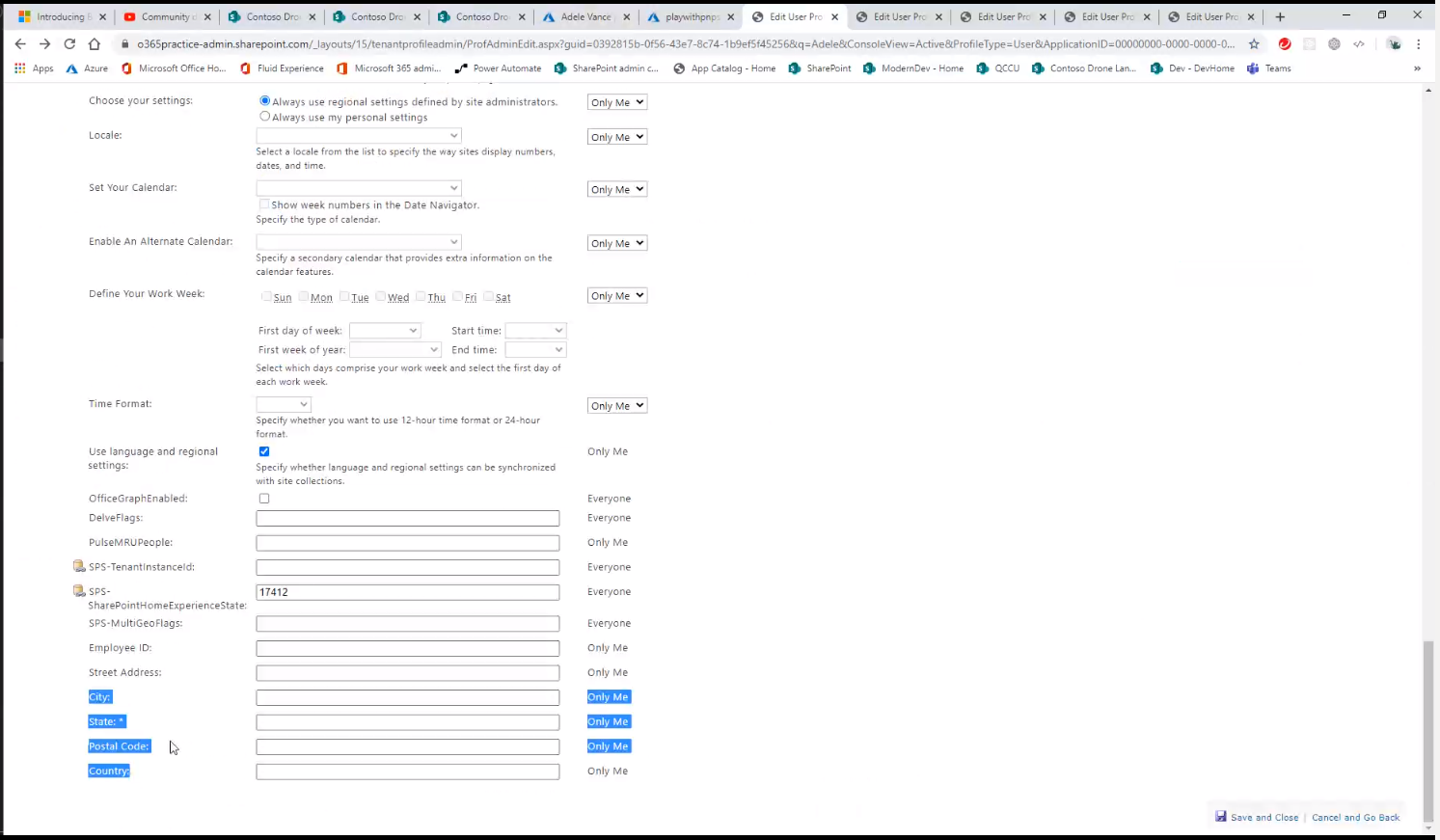Open the QCCU SharePoint bookmark

(x=1007, y=68)
